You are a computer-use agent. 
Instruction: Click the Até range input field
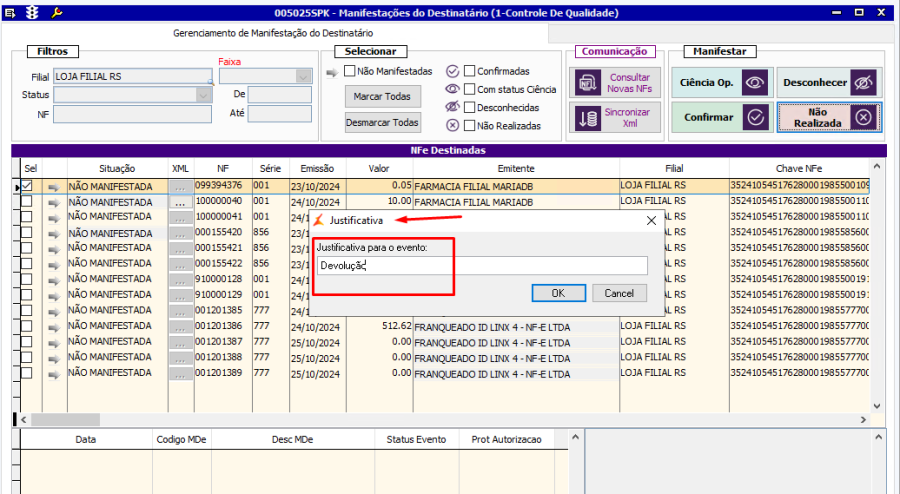280,114
